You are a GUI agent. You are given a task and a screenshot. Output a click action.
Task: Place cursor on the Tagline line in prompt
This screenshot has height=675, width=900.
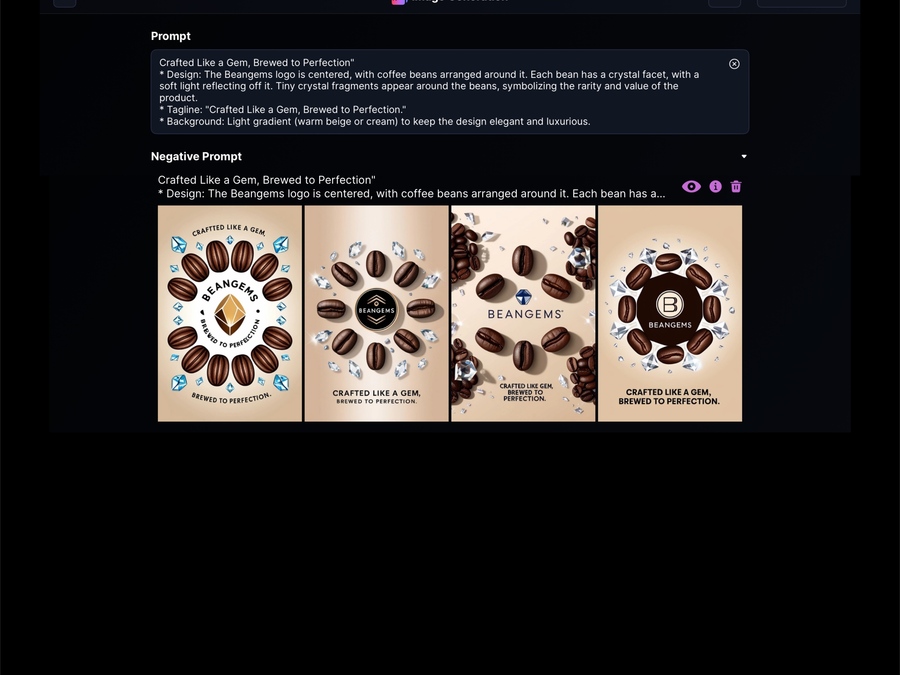click(283, 110)
